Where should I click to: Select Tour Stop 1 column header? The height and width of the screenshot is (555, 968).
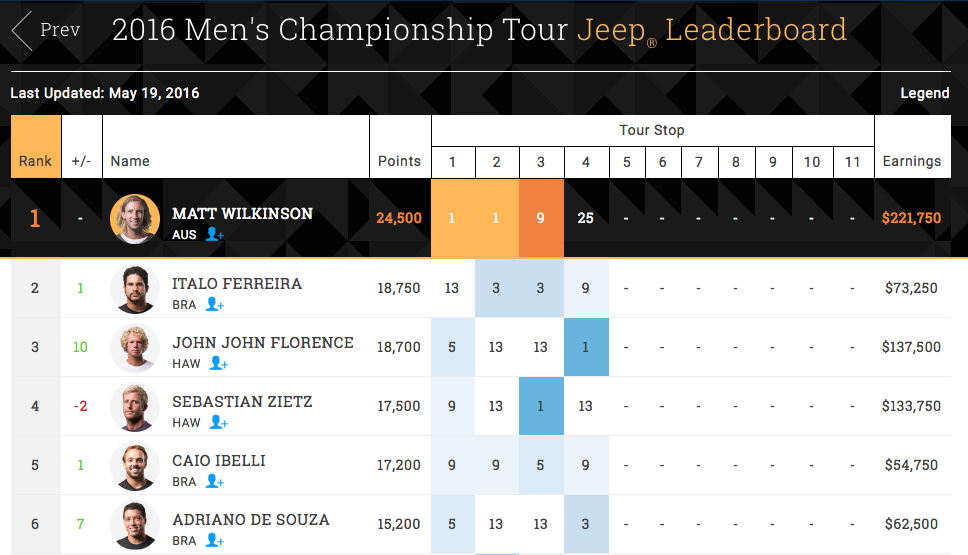coord(452,162)
